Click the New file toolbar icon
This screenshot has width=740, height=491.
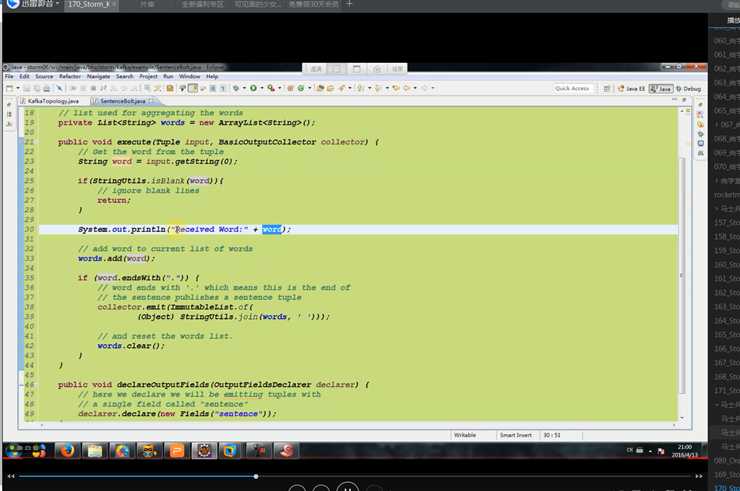(9, 88)
